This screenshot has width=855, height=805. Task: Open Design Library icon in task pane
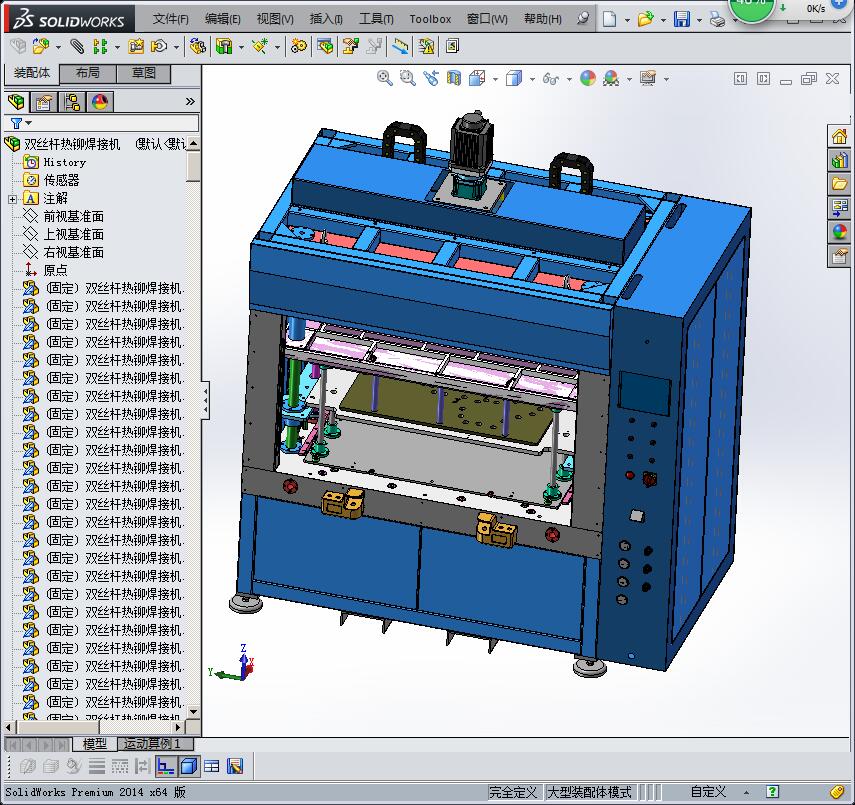839,160
